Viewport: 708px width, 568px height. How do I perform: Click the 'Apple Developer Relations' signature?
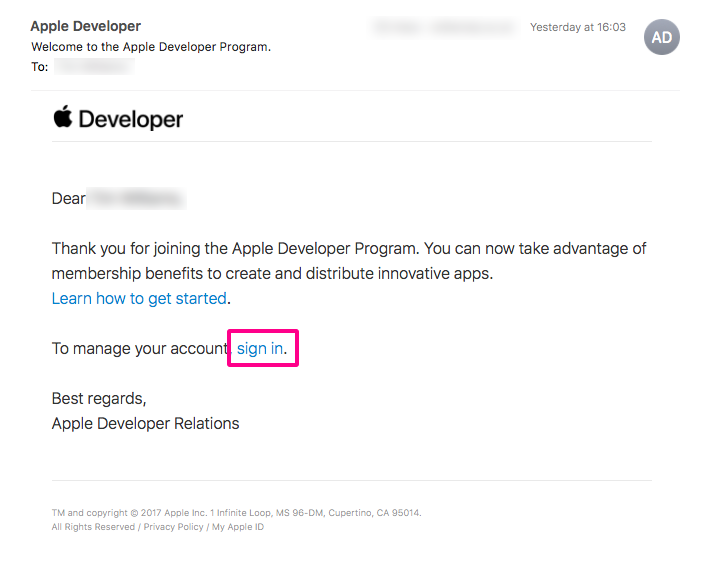coord(145,424)
